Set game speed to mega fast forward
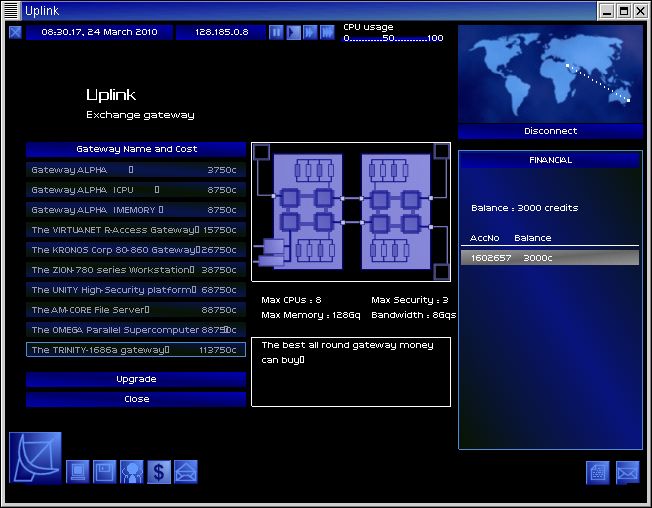The height and width of the screenshot is (508, 652). click(327, 32)
